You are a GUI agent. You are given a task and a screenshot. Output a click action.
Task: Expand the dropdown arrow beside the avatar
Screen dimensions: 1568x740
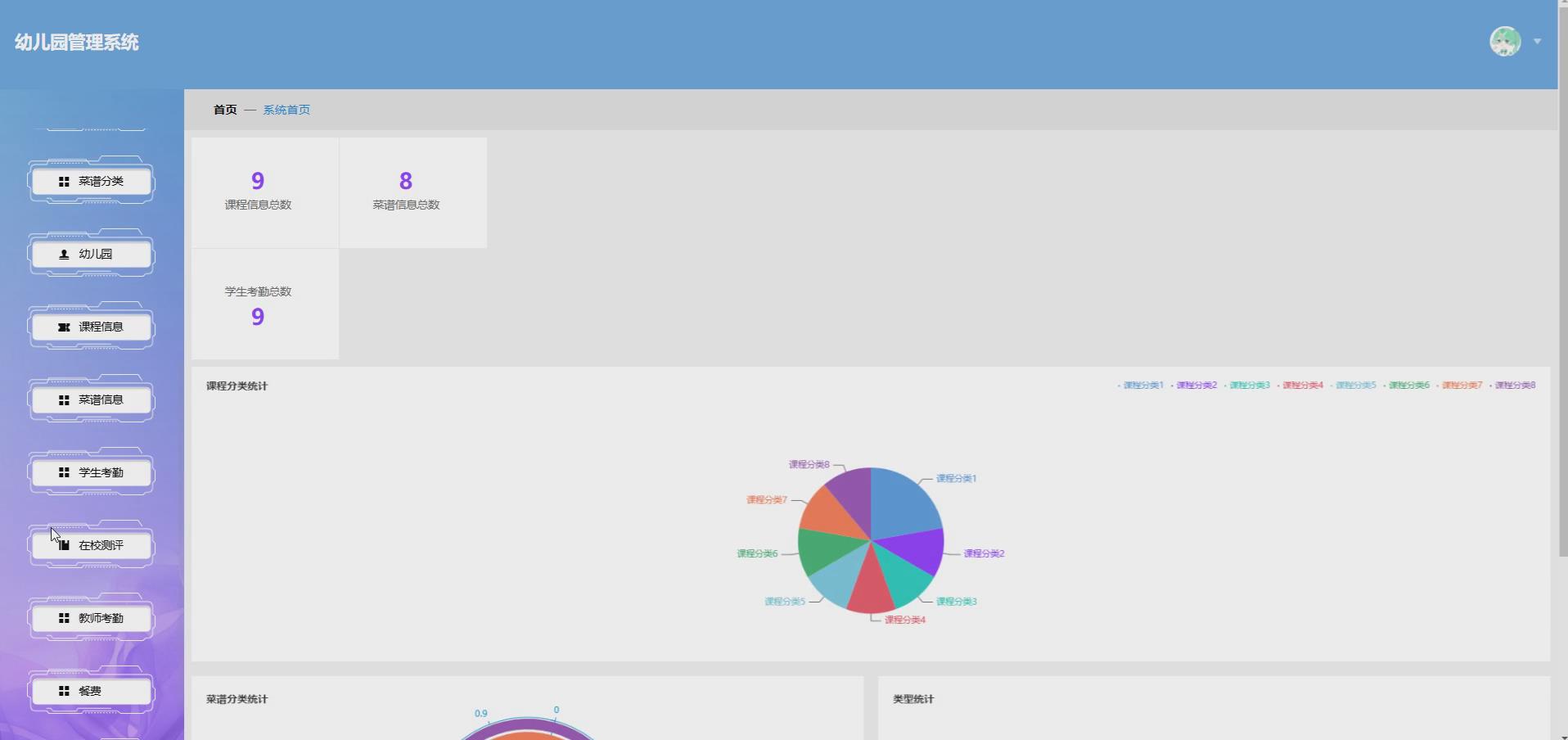point(1538,41)
